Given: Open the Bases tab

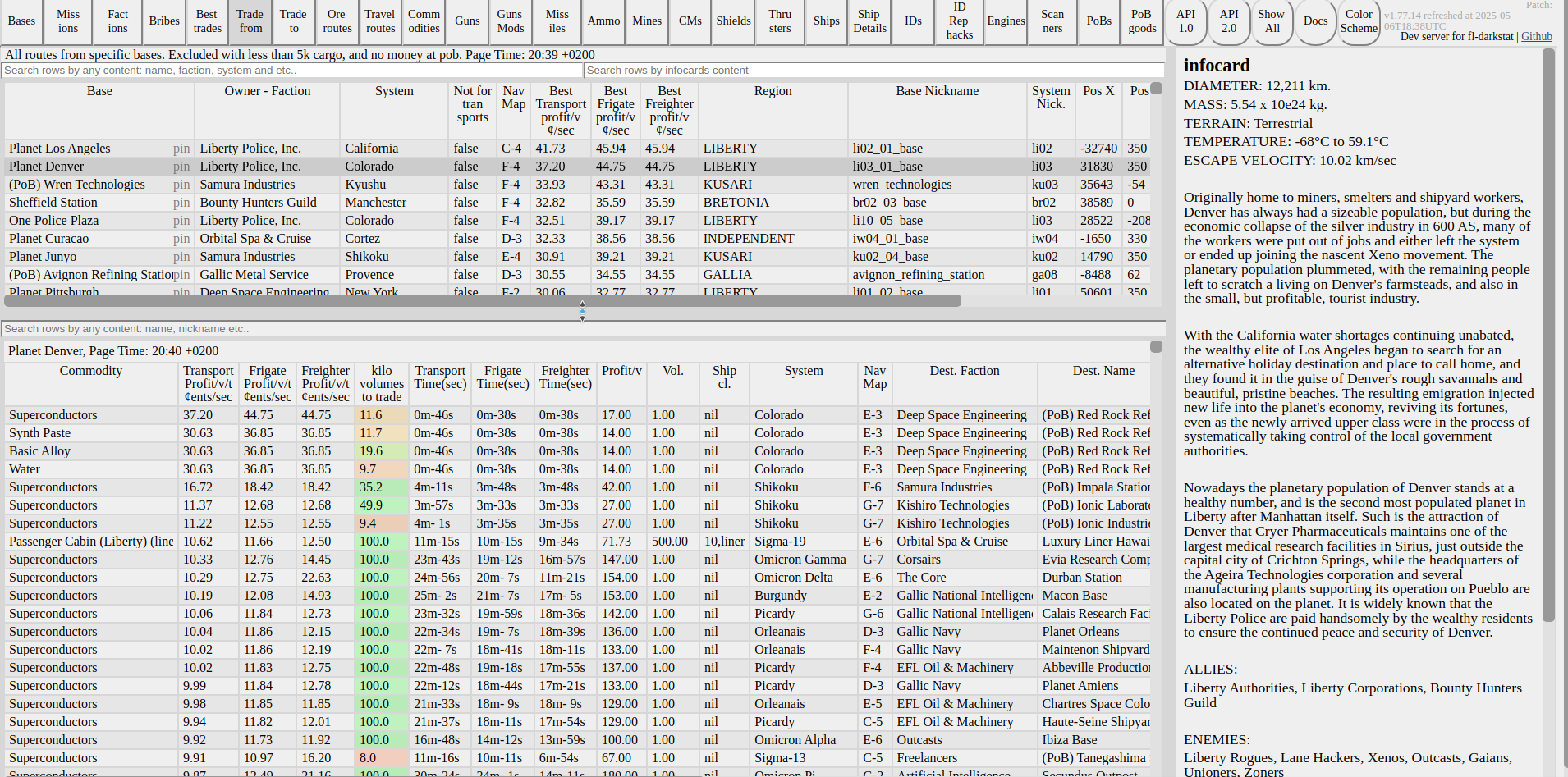Looking at the screenshot, I should tap(22, 22).
